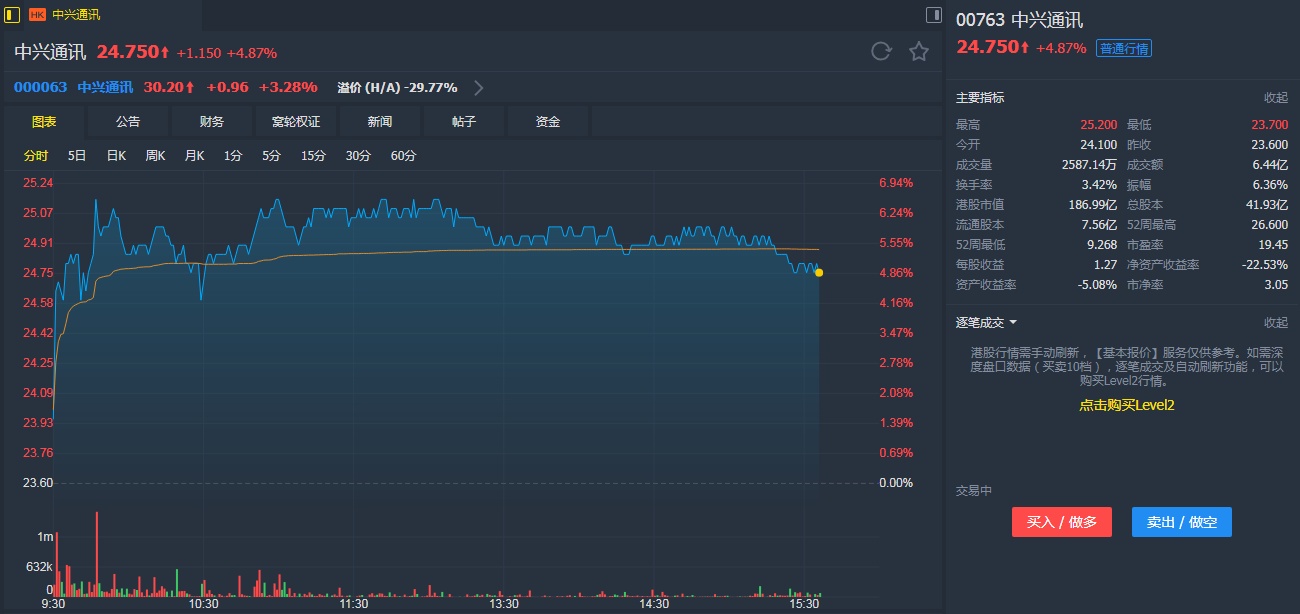1300x614 pixels.
Task: Select the 日K chart period
Action: 116,156
